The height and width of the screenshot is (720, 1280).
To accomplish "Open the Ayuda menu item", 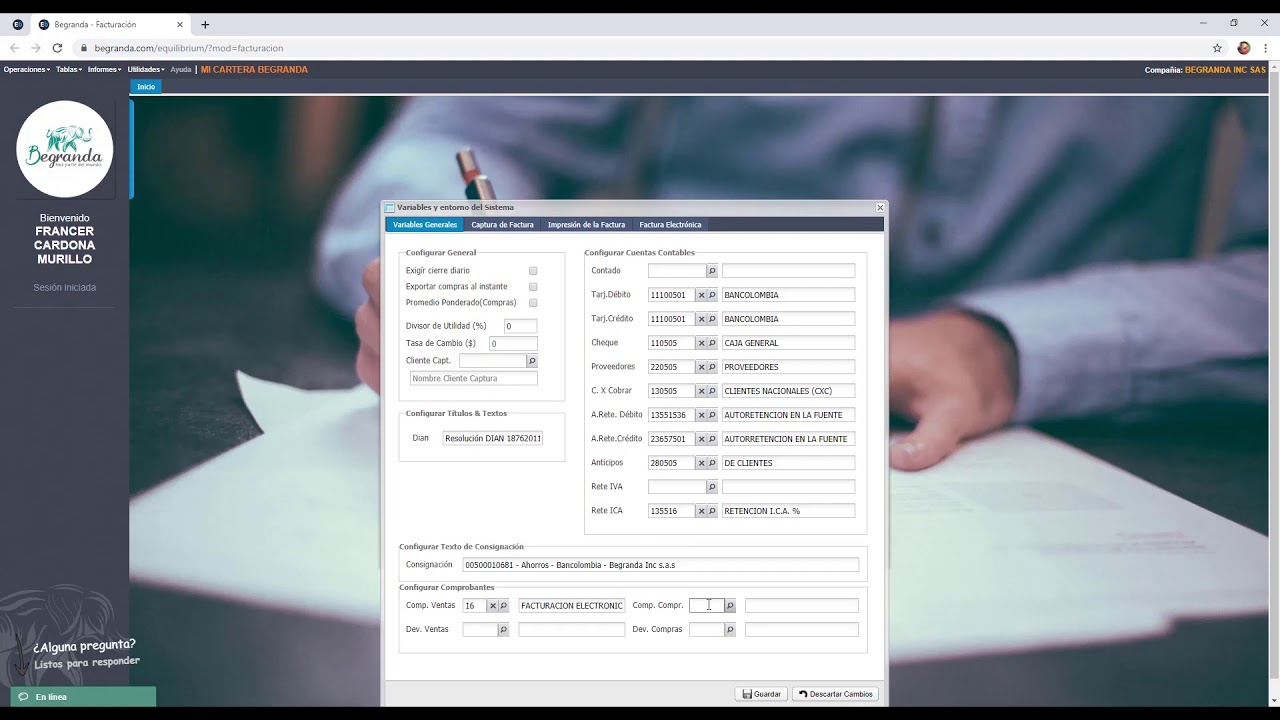I will pyautogui.click(x=180, y=70).
